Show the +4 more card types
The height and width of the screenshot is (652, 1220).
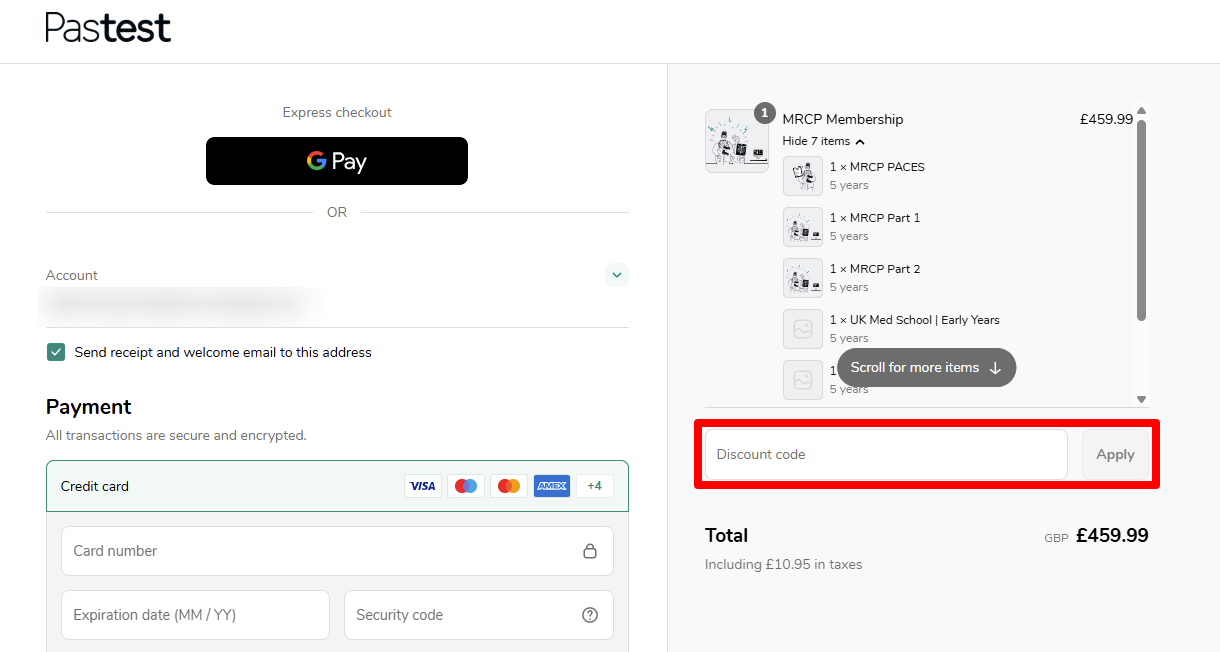595,486
